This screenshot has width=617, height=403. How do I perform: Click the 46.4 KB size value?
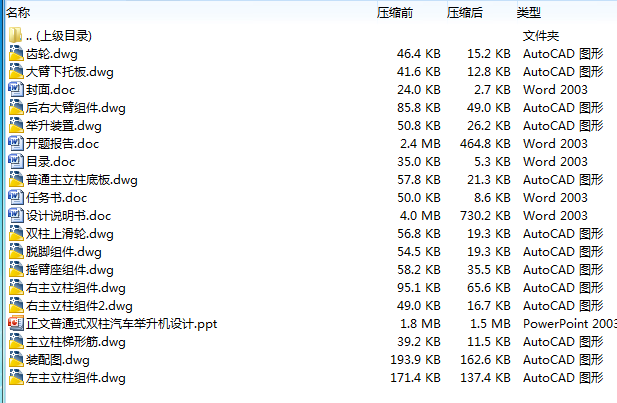click(419, 54)
